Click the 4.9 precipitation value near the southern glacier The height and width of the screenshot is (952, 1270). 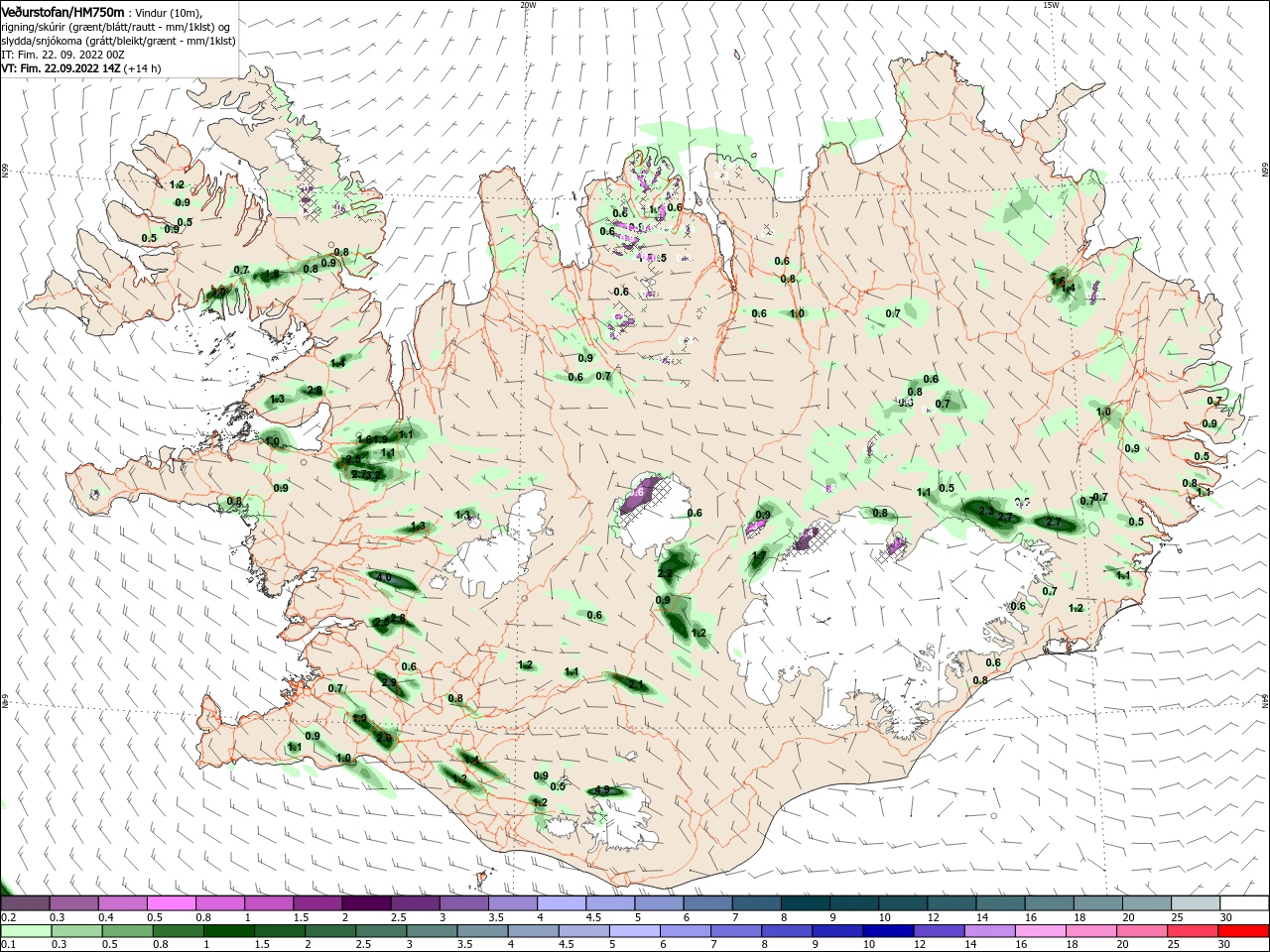coord(602,790)
